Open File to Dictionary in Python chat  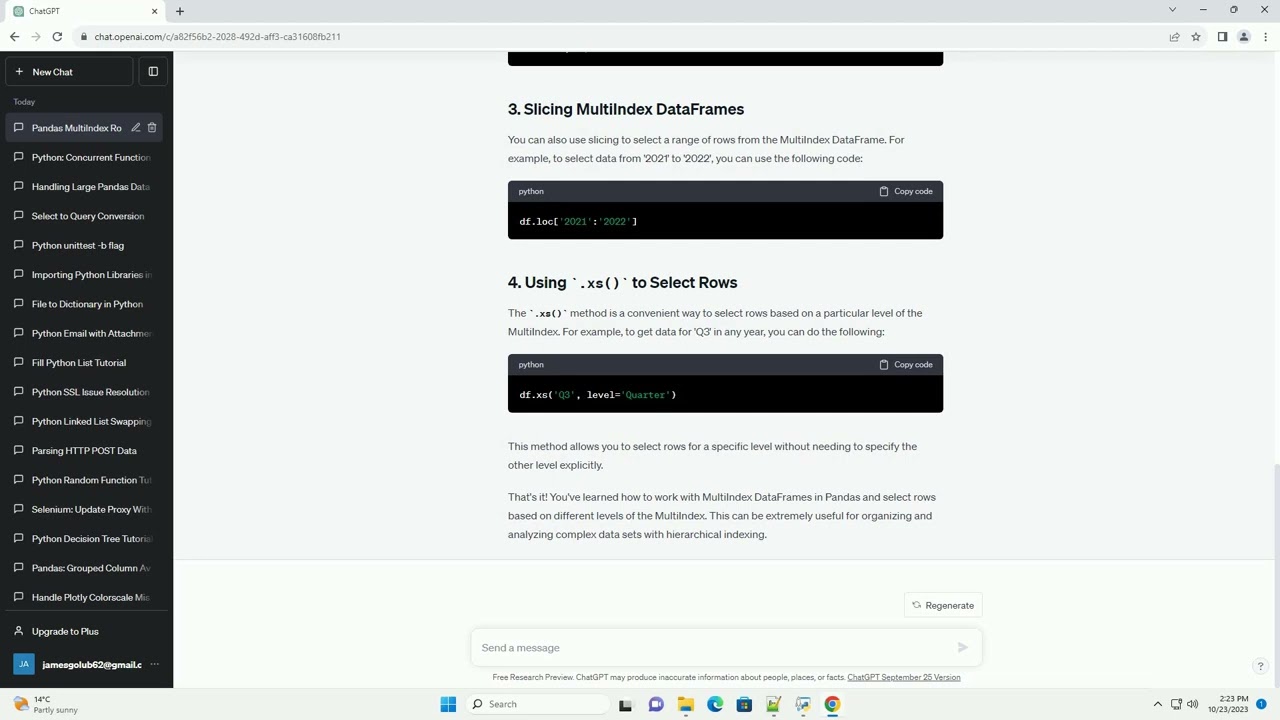click(x=86, y=304)
